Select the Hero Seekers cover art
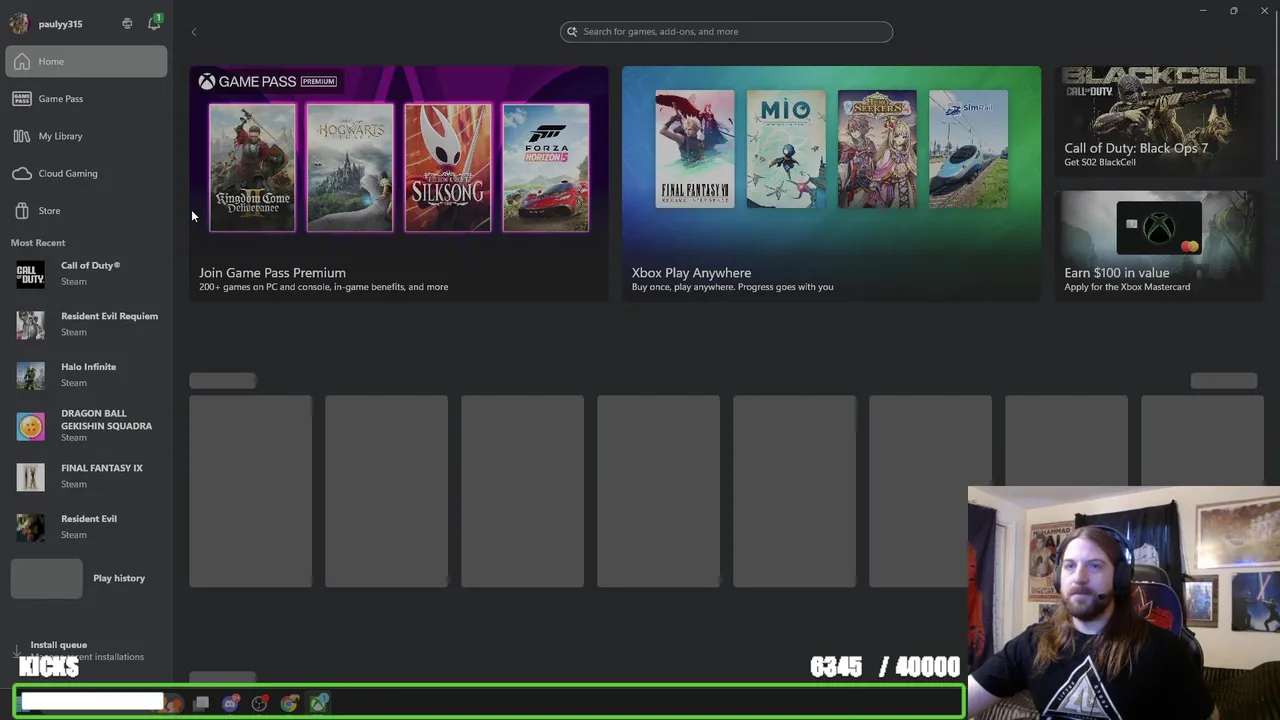1280x720 pixels. (877, 149)
